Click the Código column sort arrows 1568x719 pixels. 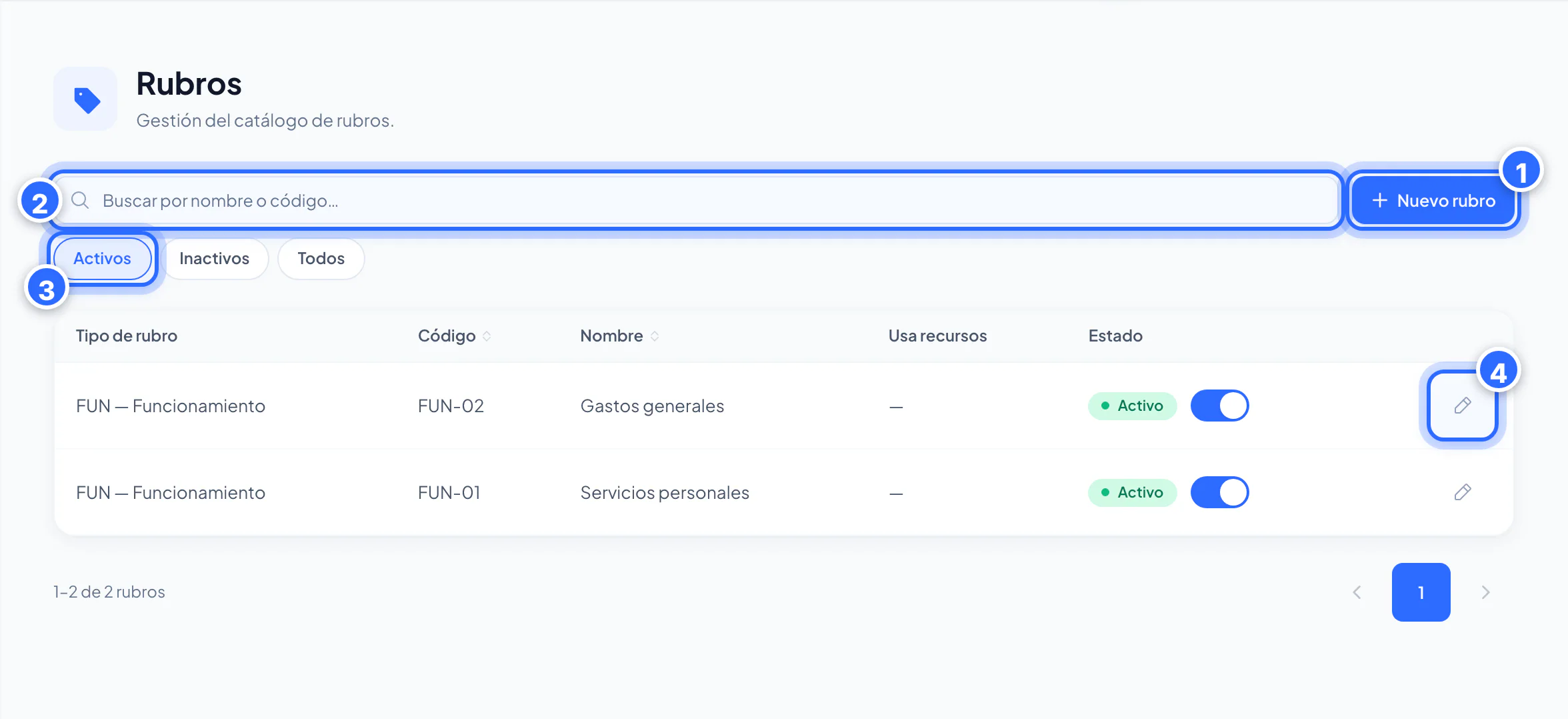tap(487, 336)
